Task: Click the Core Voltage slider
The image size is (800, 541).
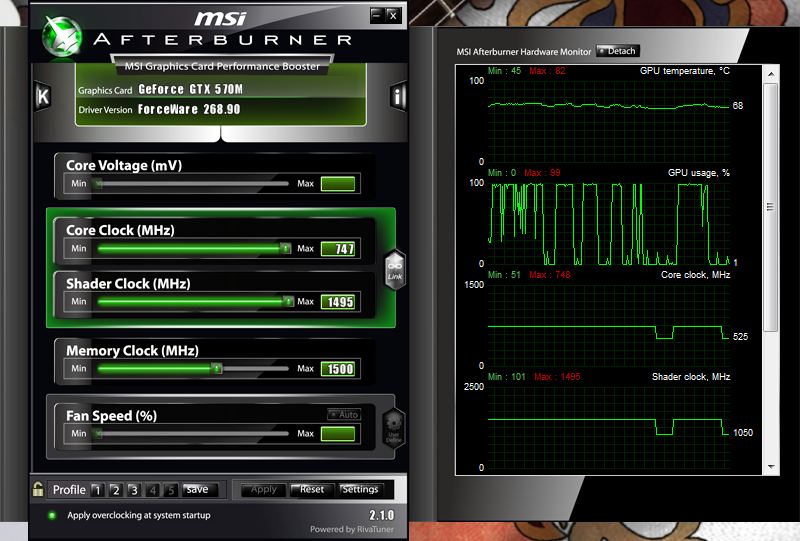Action: coord(192,184)
